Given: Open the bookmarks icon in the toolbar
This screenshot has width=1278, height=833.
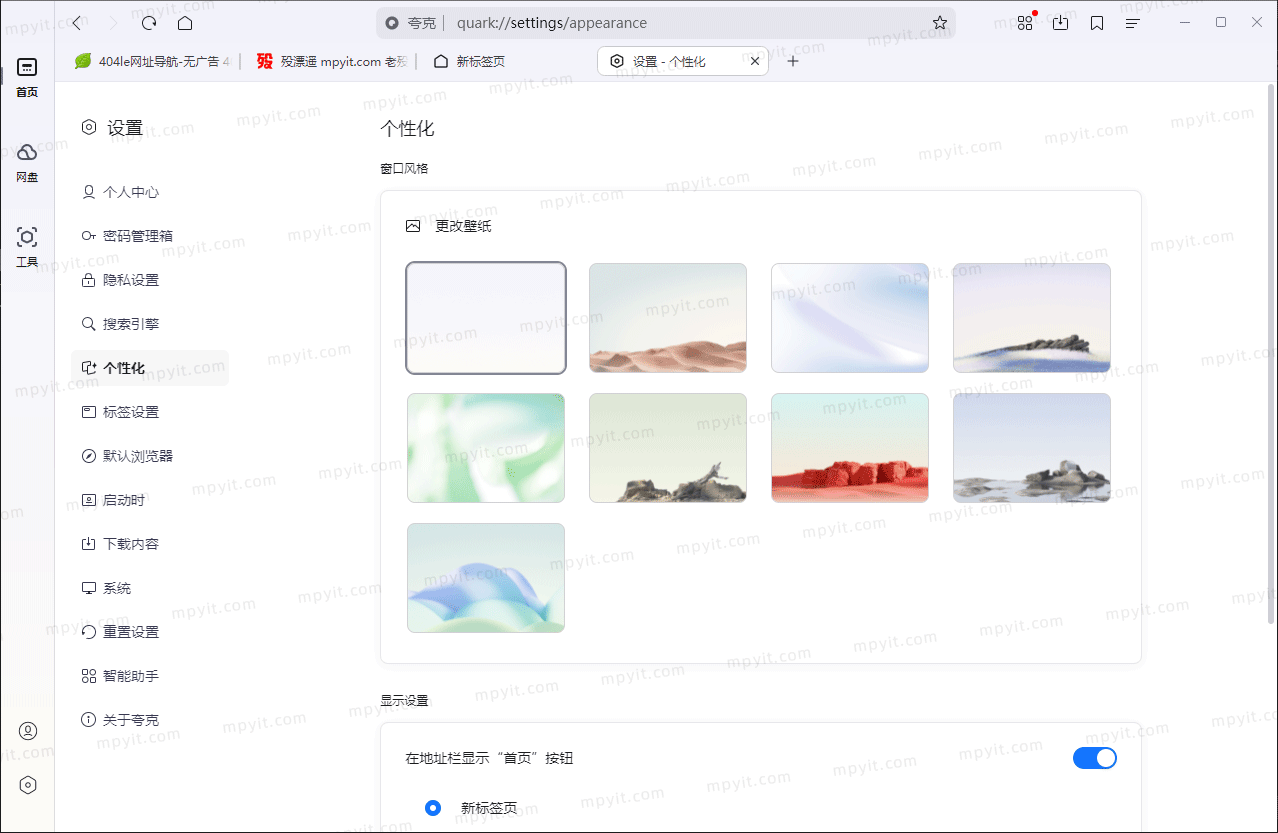Looking at the screenshot, I should 1097,22.
